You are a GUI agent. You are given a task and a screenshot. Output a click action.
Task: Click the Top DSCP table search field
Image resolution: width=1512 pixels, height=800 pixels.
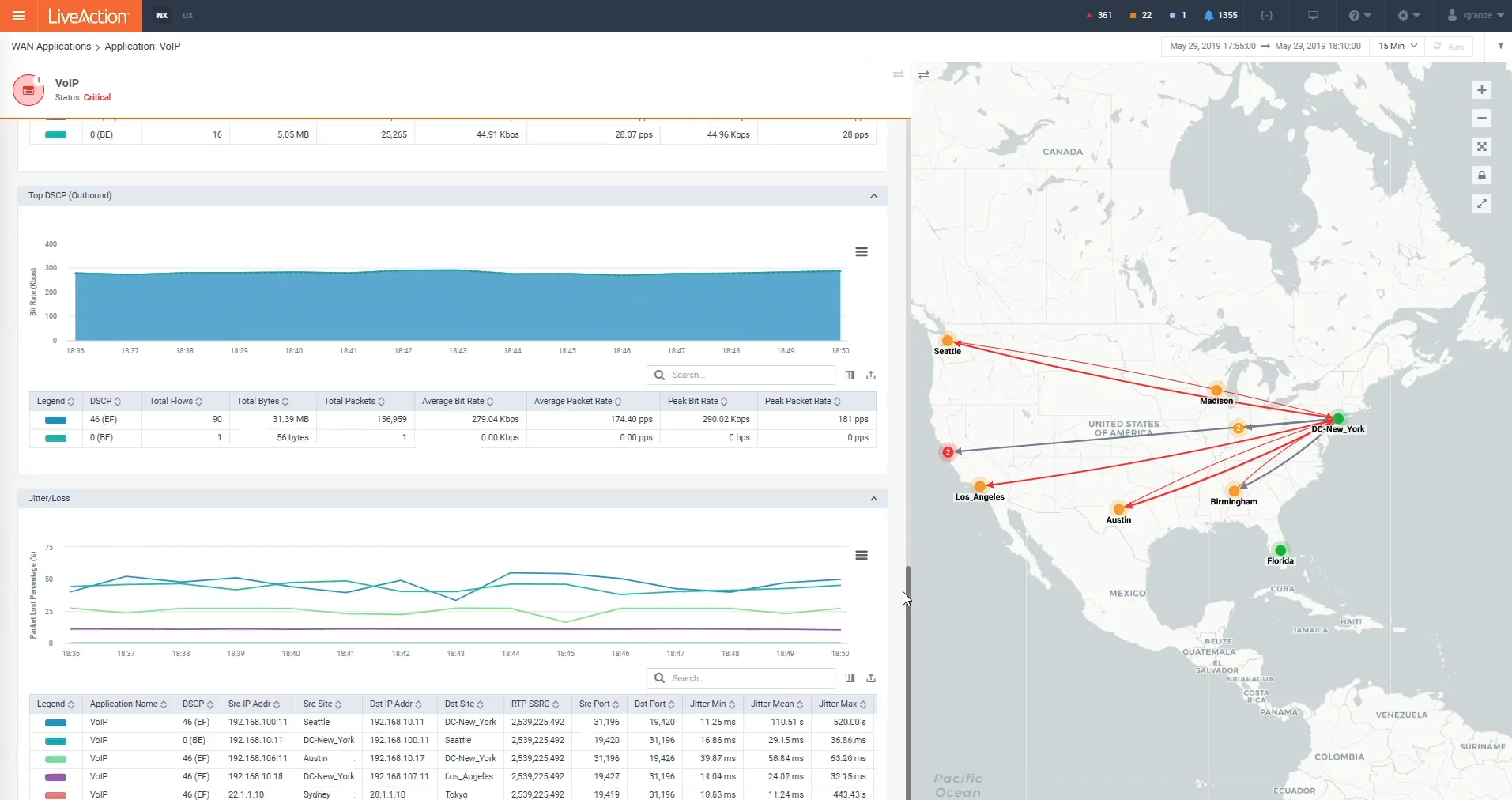747,375
